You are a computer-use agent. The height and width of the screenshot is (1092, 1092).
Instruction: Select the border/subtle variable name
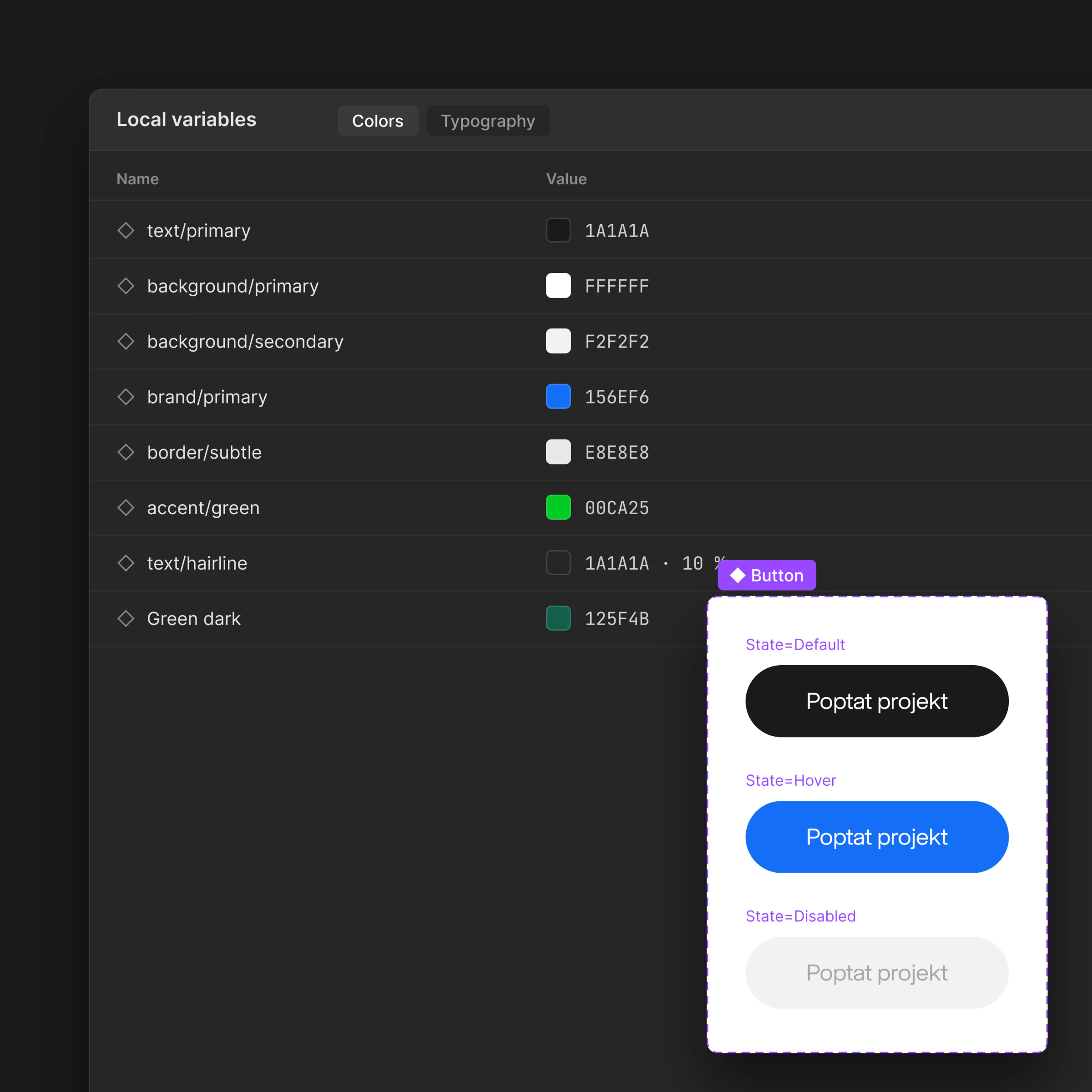tap(204, 452)
